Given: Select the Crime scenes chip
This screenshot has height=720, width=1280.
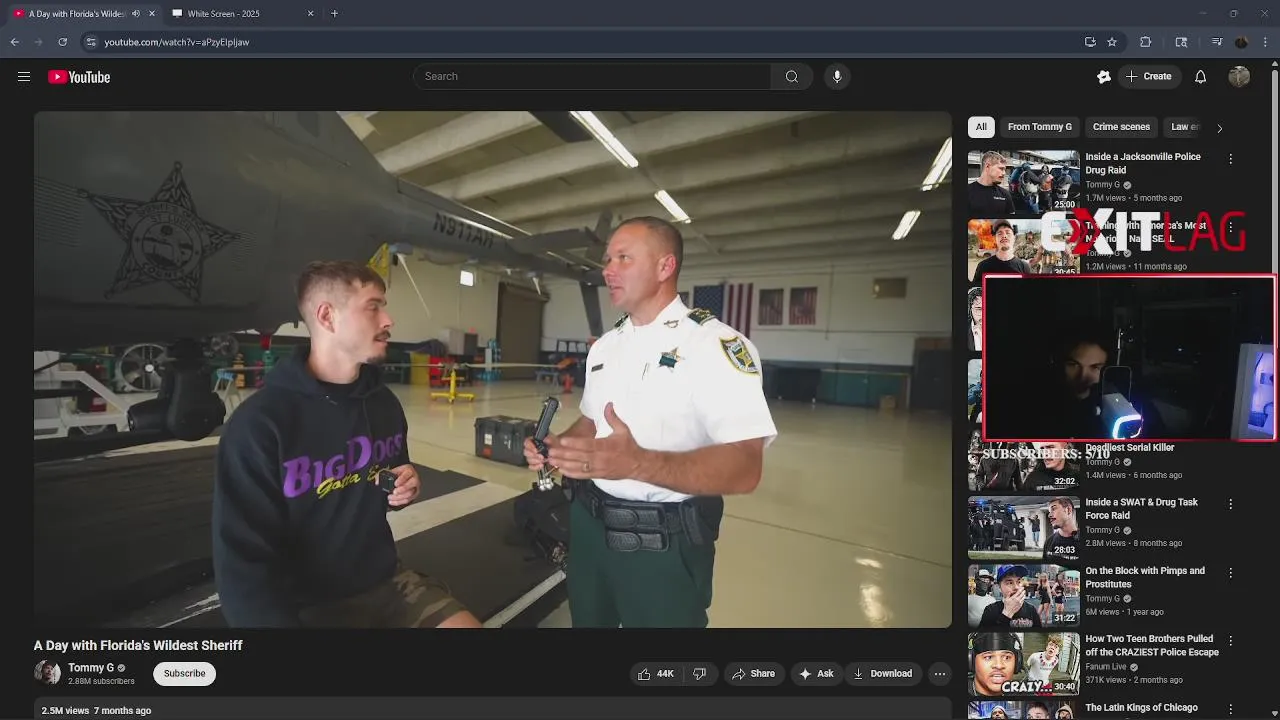Looking at the screenshot, I should click(1121, 127).
